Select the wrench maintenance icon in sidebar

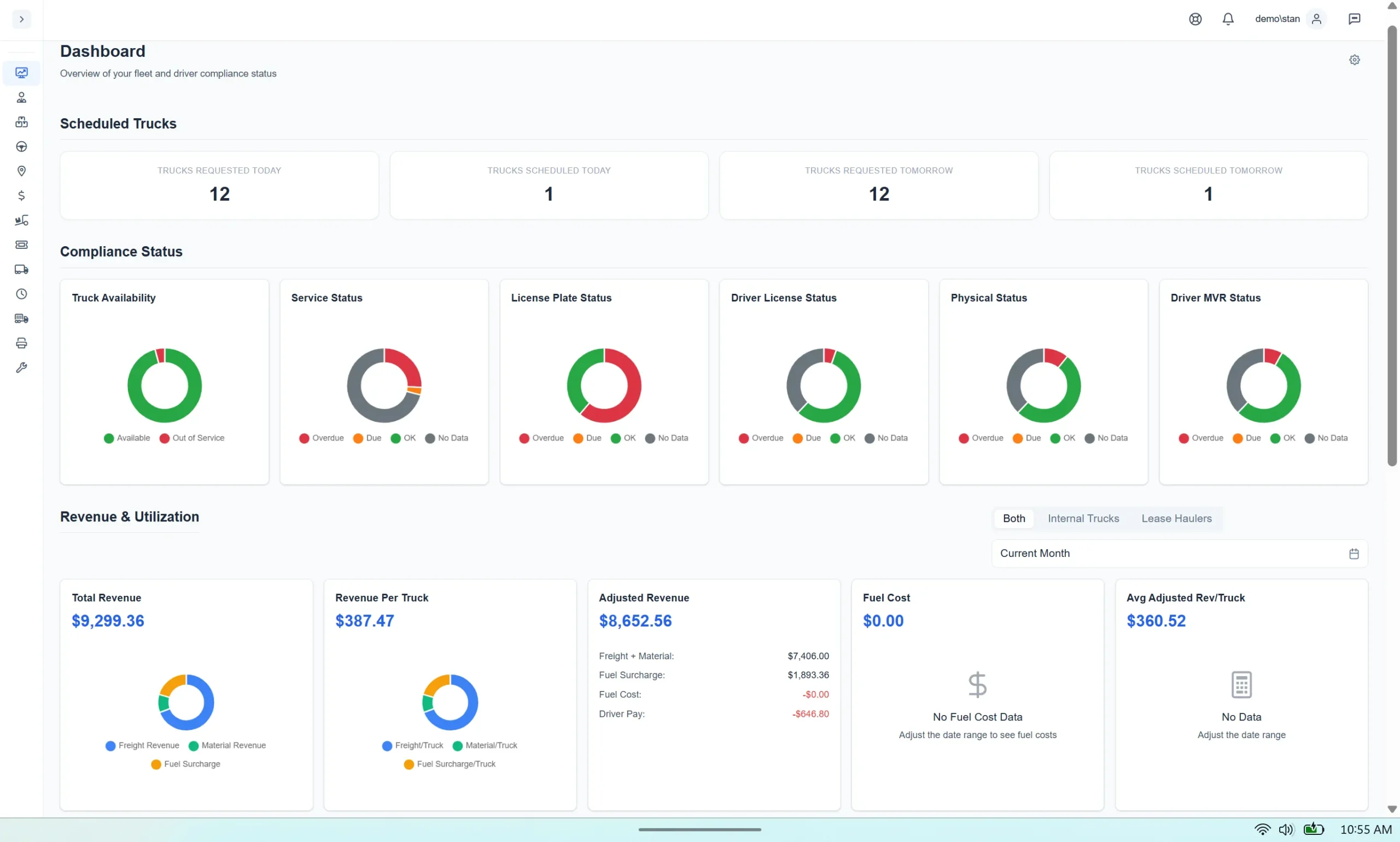21,367
